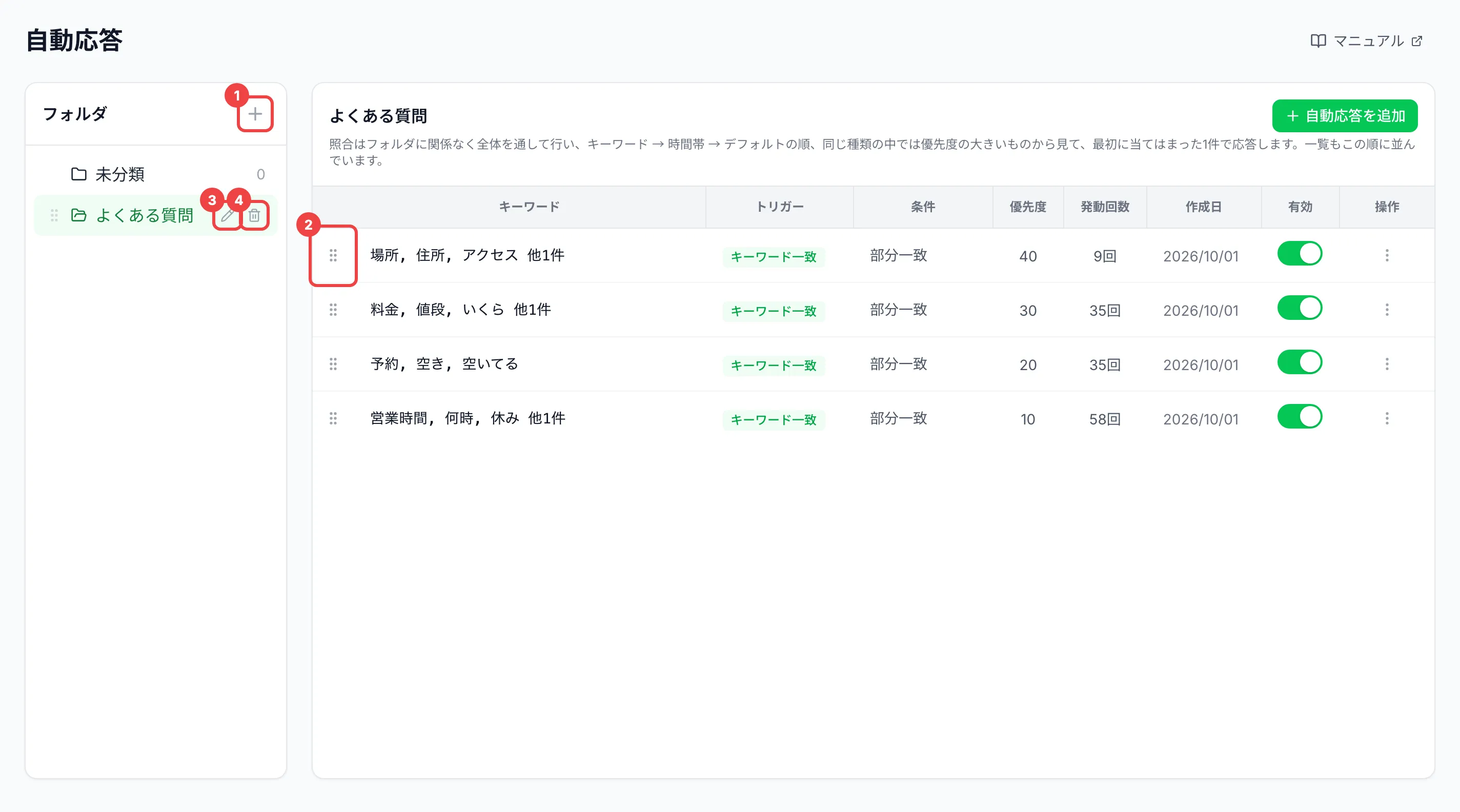This screenshot has height=812, width=1460.
Task: Click priority value 40
Action: click(1027, 257)
